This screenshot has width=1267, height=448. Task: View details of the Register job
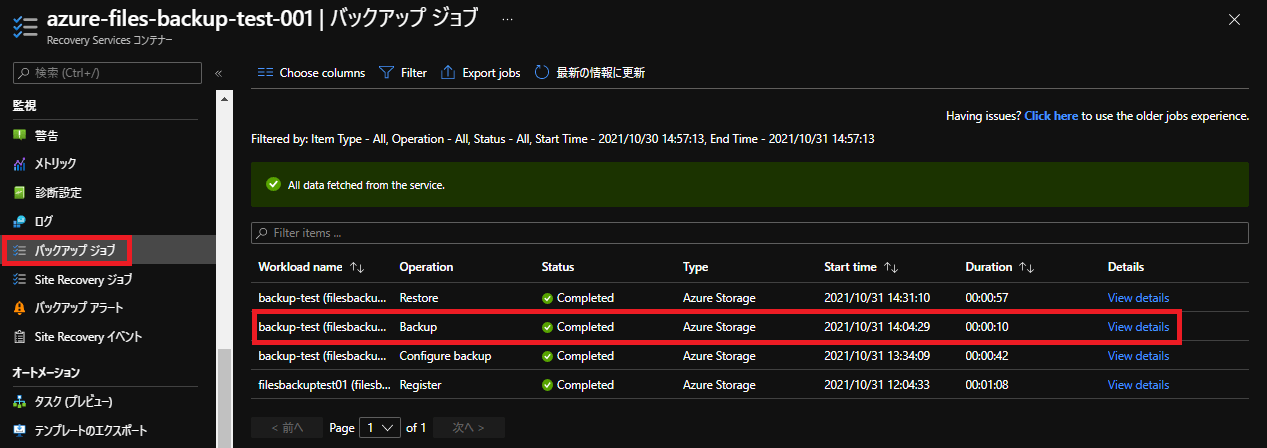1138,385
